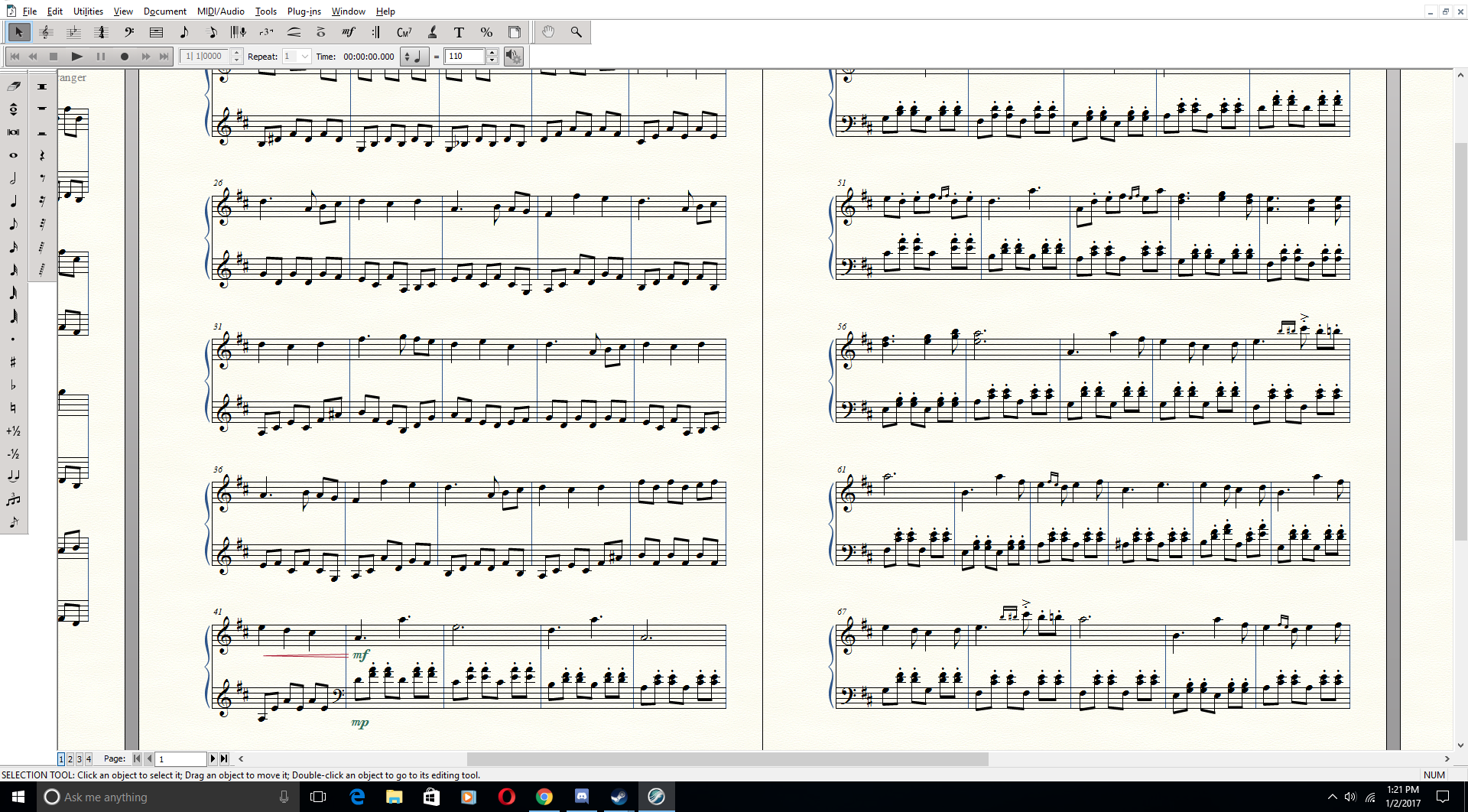Select the Time Signature tool
This screenshot has height=812, width=1468.
point(101,32)
